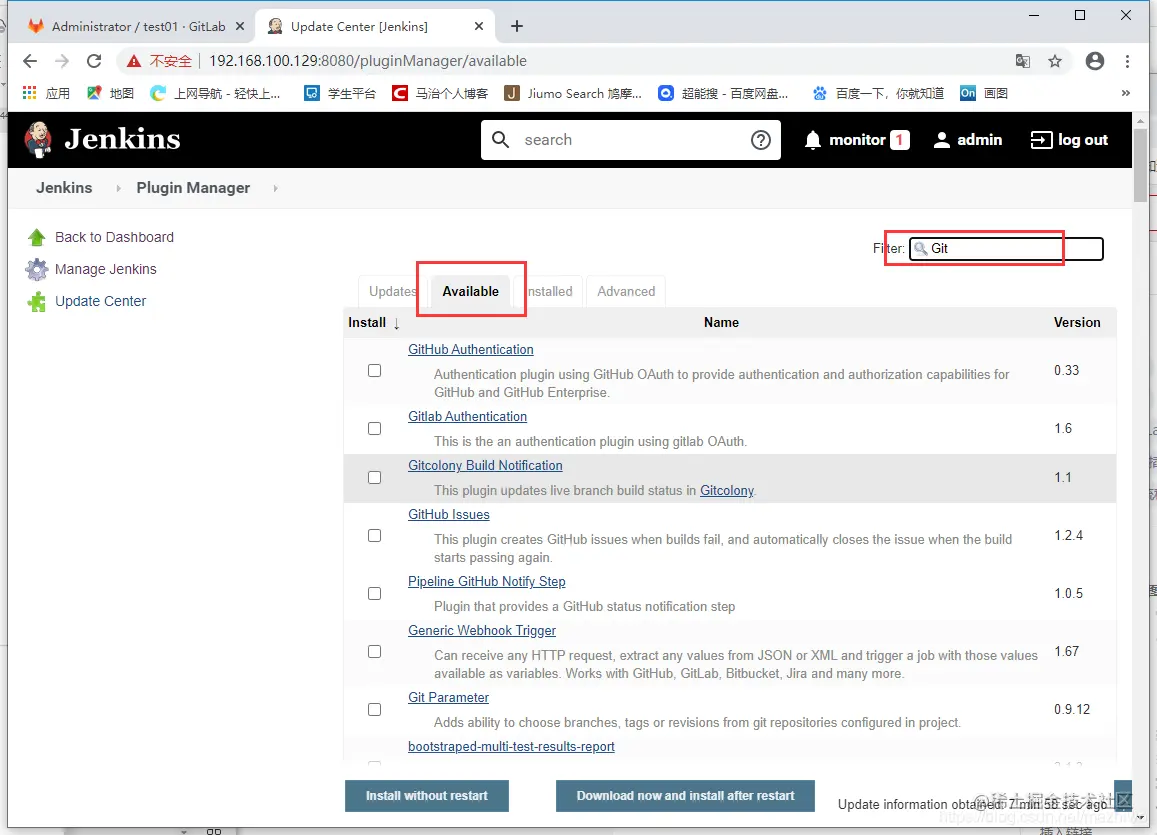Click Download now and install after restart
The image size is (1157, 835).
coord(685,796)
